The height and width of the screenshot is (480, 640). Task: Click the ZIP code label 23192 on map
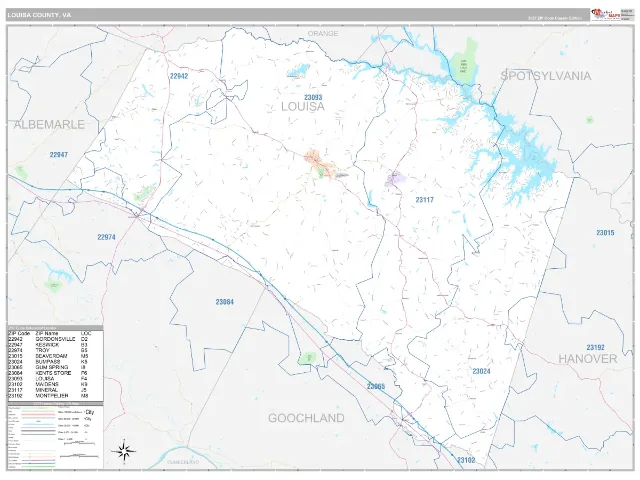pos(596,347)
